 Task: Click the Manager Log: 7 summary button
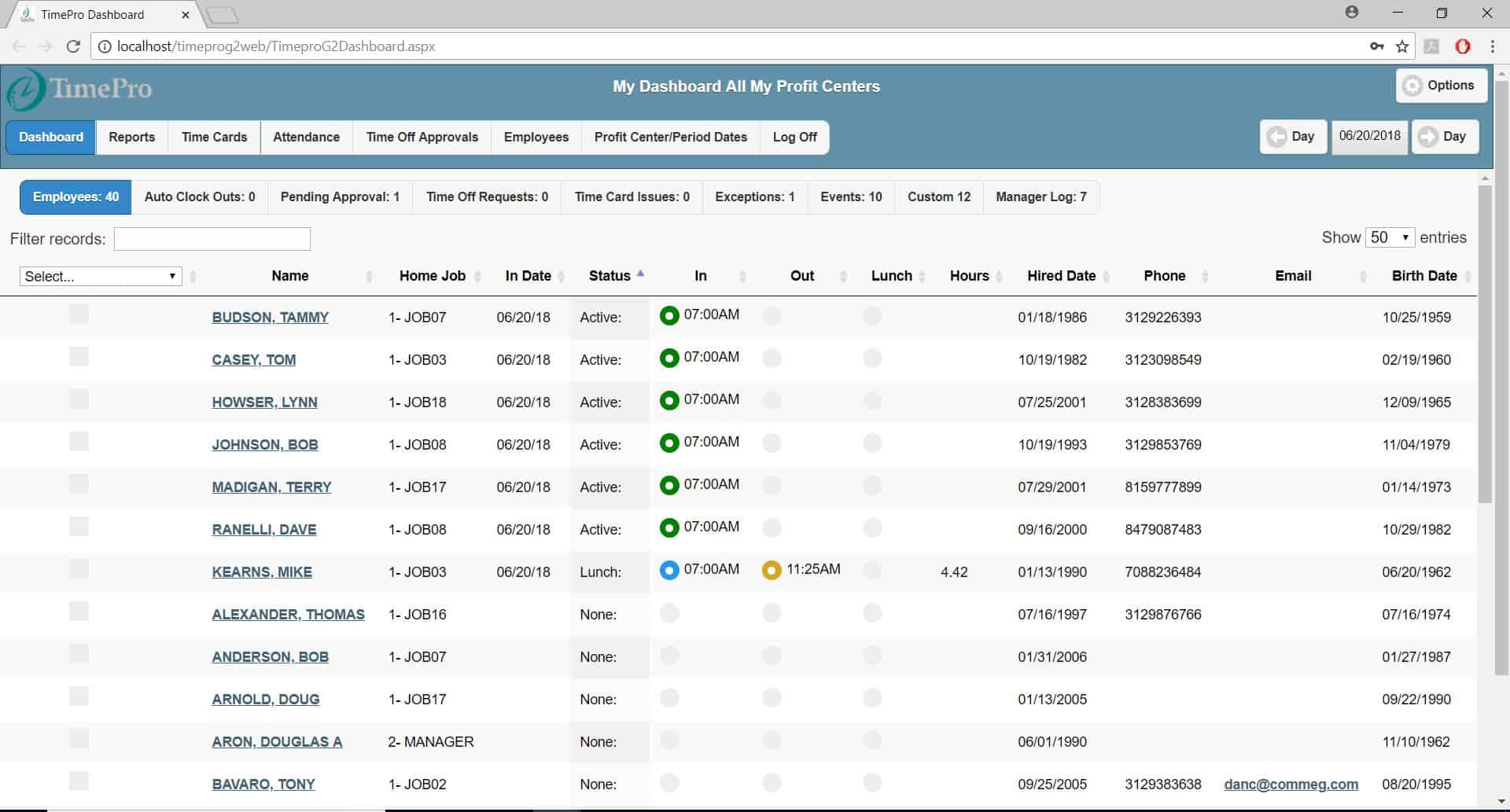point(1040,197)
